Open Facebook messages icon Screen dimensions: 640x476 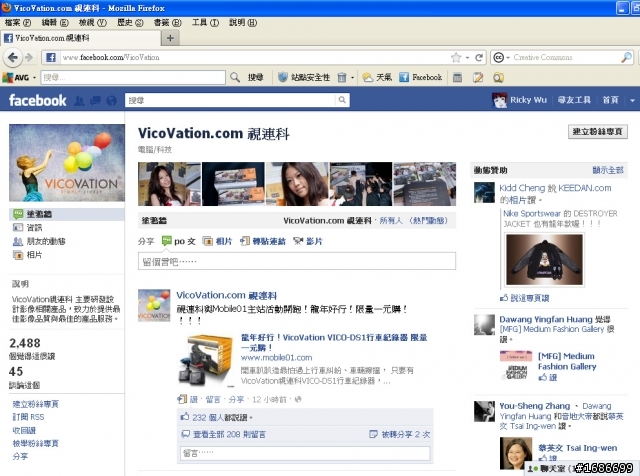coord(96,100)
